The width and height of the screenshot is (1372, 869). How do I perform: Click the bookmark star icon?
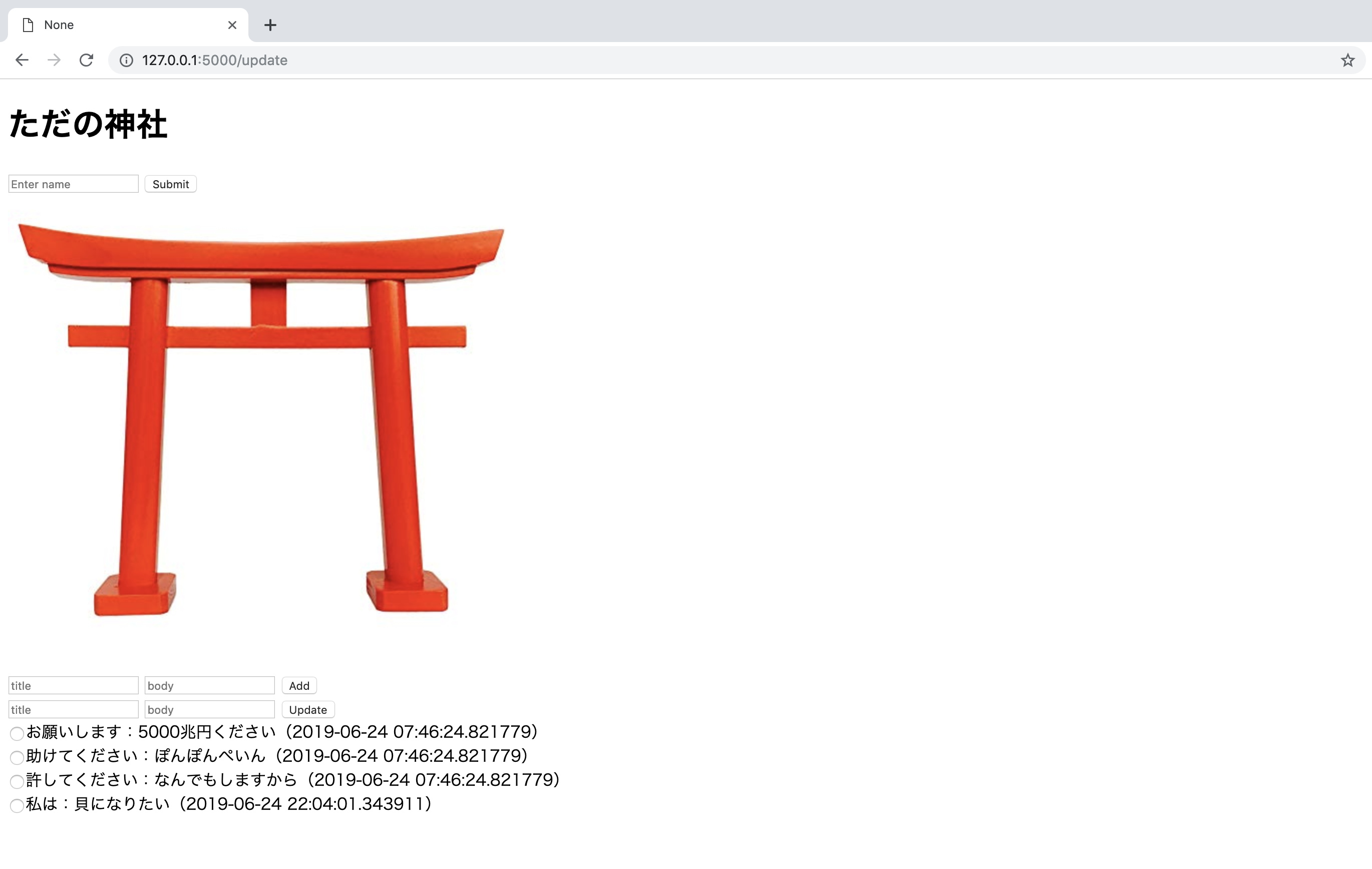[1347, 60]
